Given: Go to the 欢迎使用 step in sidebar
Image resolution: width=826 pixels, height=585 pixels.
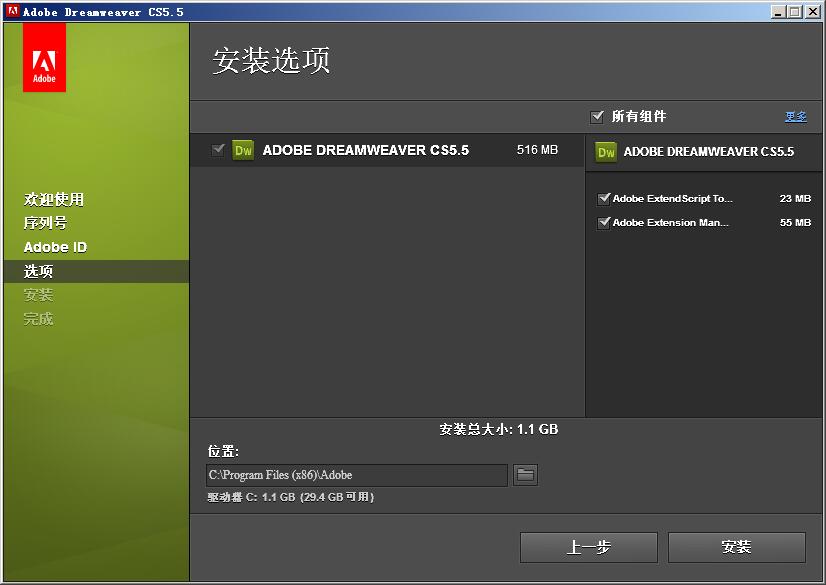Looking at the screenshot, I should click(x=54, y=200).
